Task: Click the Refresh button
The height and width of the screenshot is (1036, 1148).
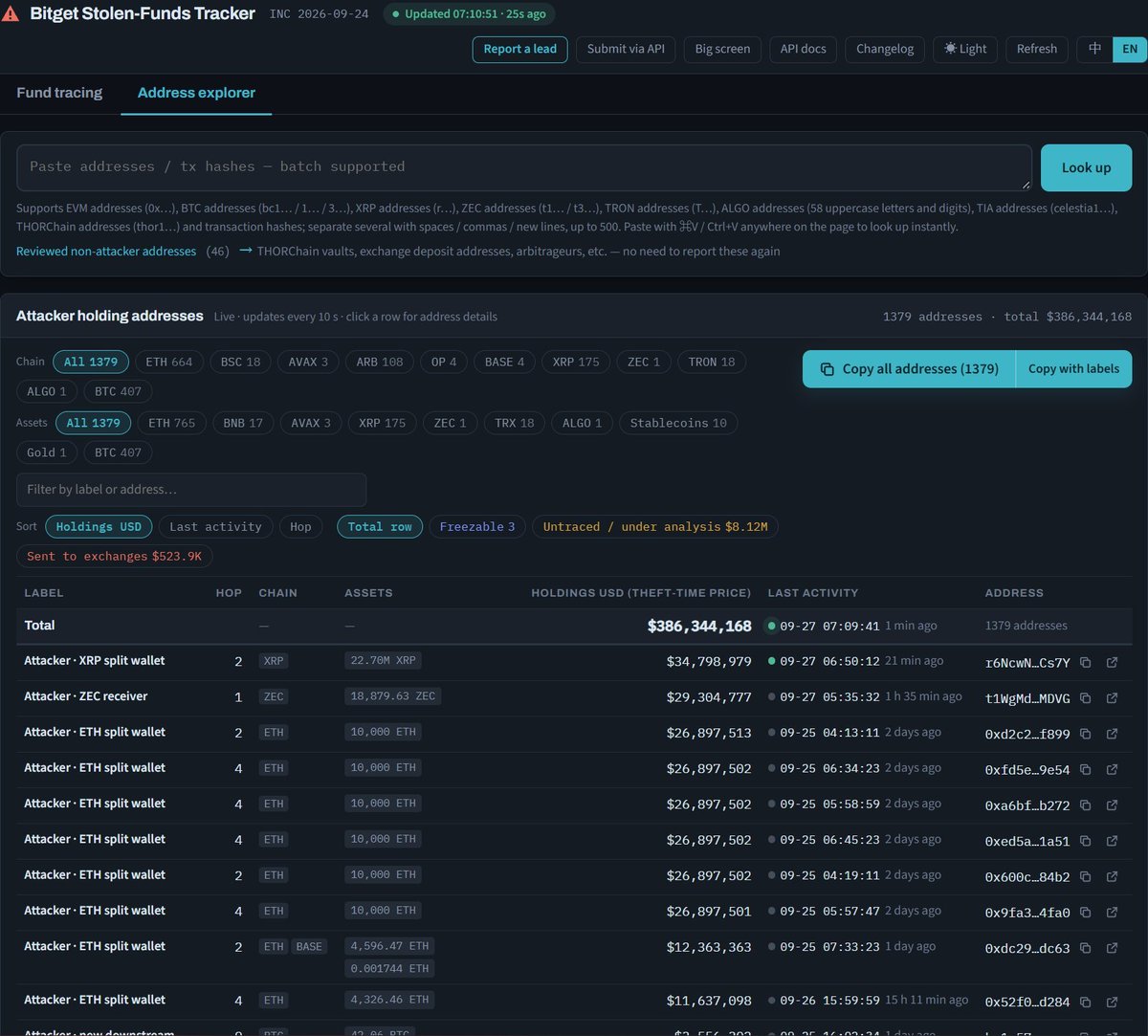Action: tap(1037, 49)
